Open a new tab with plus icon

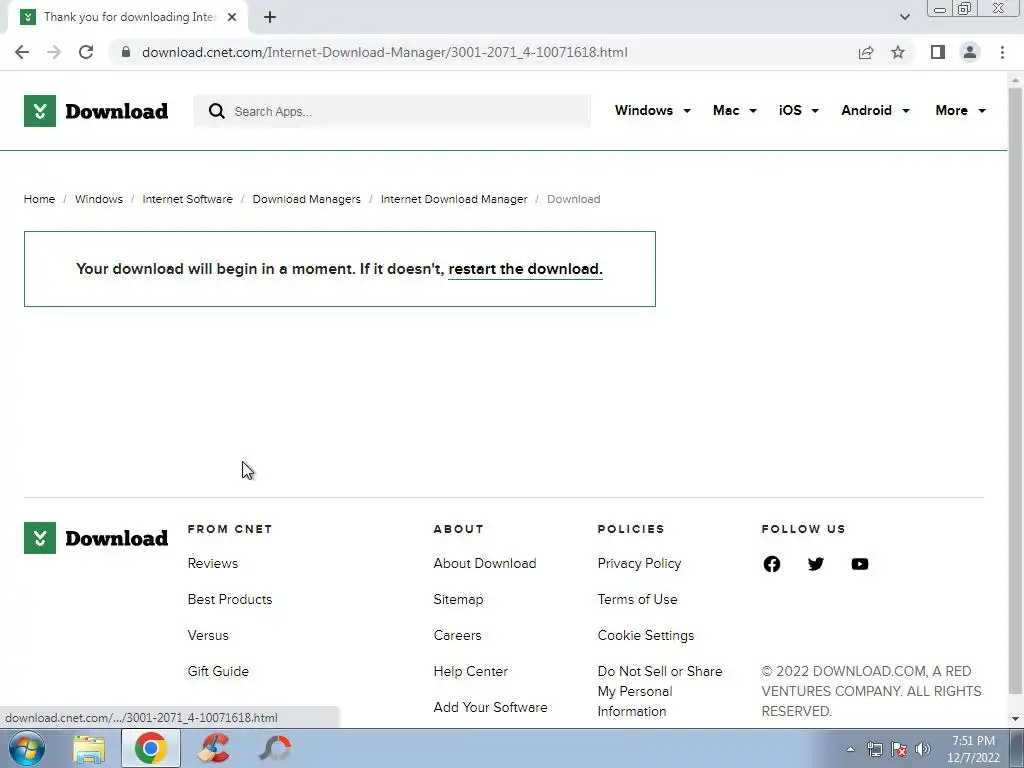pos(270,18)
